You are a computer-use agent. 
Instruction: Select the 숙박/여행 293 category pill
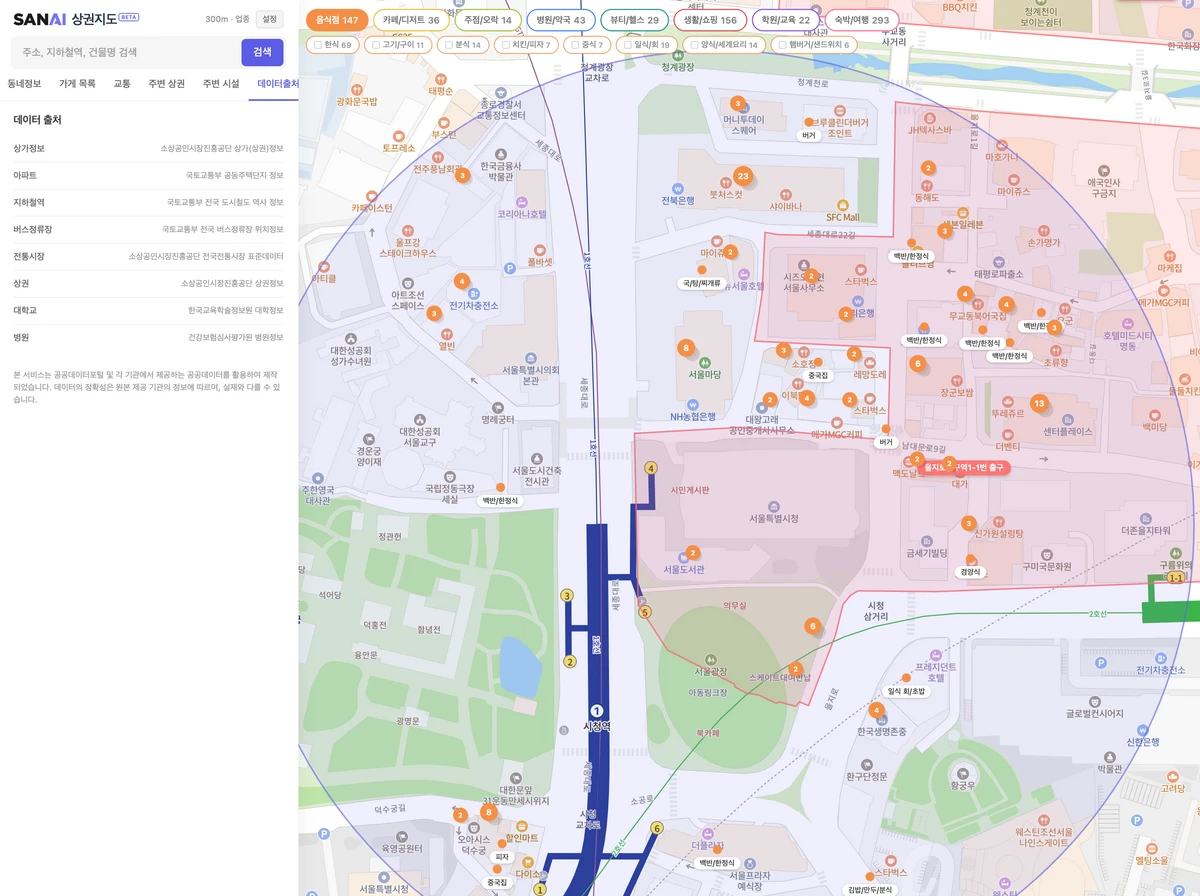(x=862, y=20)
